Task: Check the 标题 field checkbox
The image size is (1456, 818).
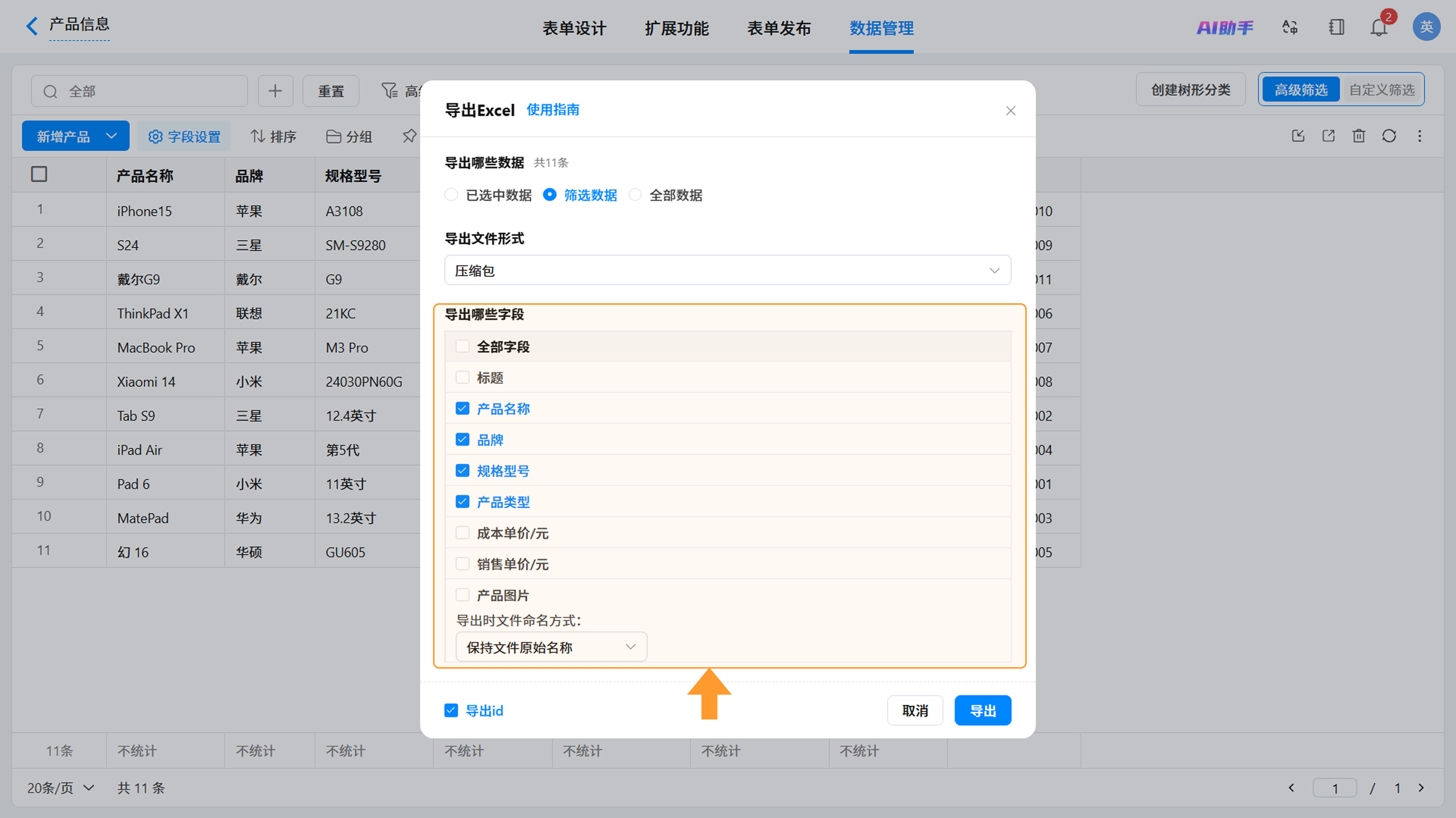Action: pyautogui.click(x=462, y=378)
